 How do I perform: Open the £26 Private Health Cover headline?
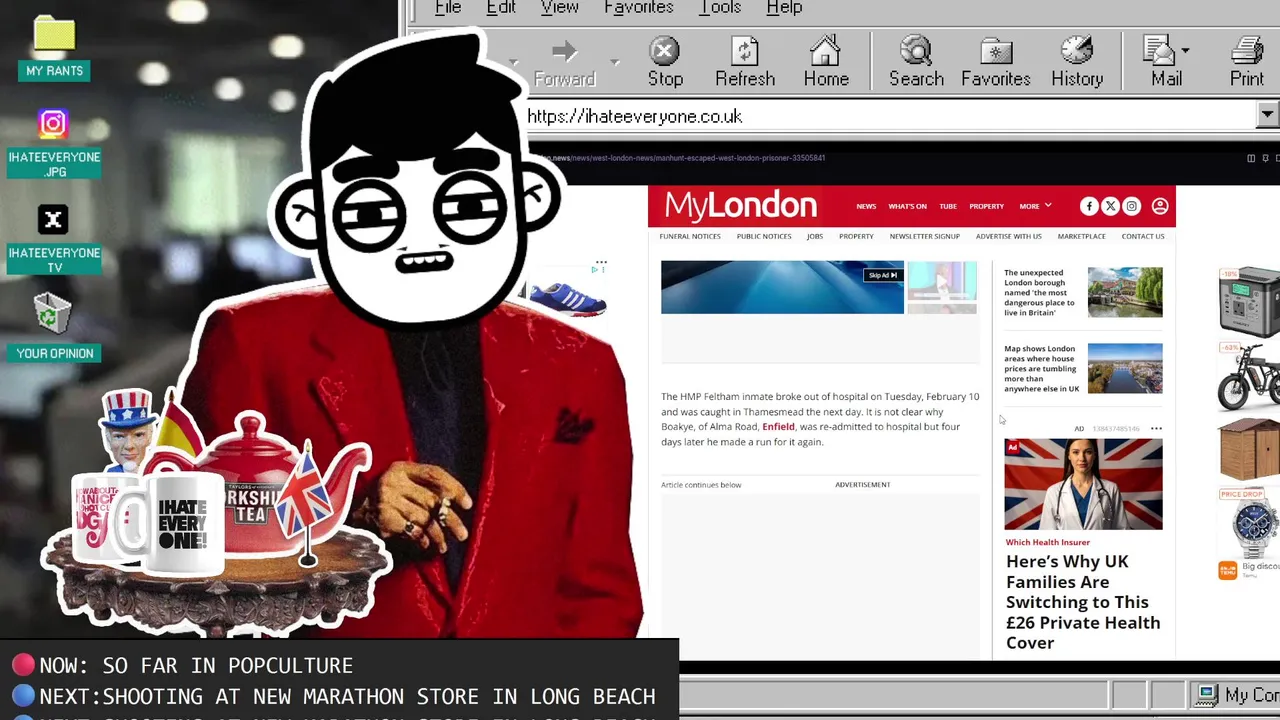(x=1083, y=602)
